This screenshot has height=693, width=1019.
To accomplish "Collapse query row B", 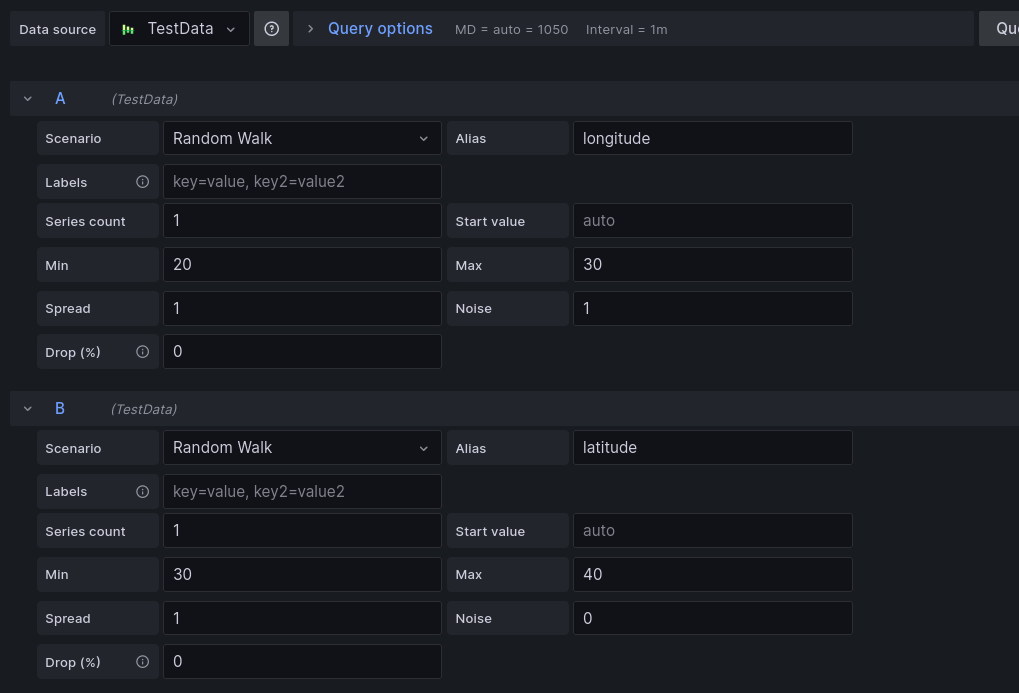I will [x=27, y=408].
